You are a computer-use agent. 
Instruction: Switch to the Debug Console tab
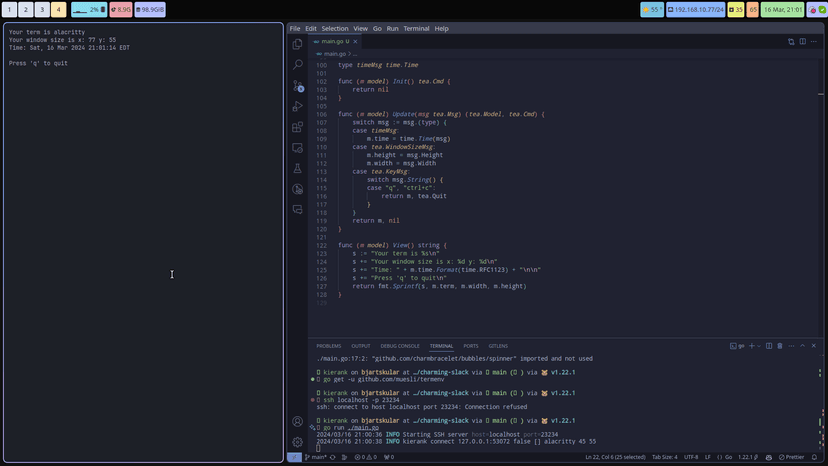pyautogui.click(x=400, y=346)
